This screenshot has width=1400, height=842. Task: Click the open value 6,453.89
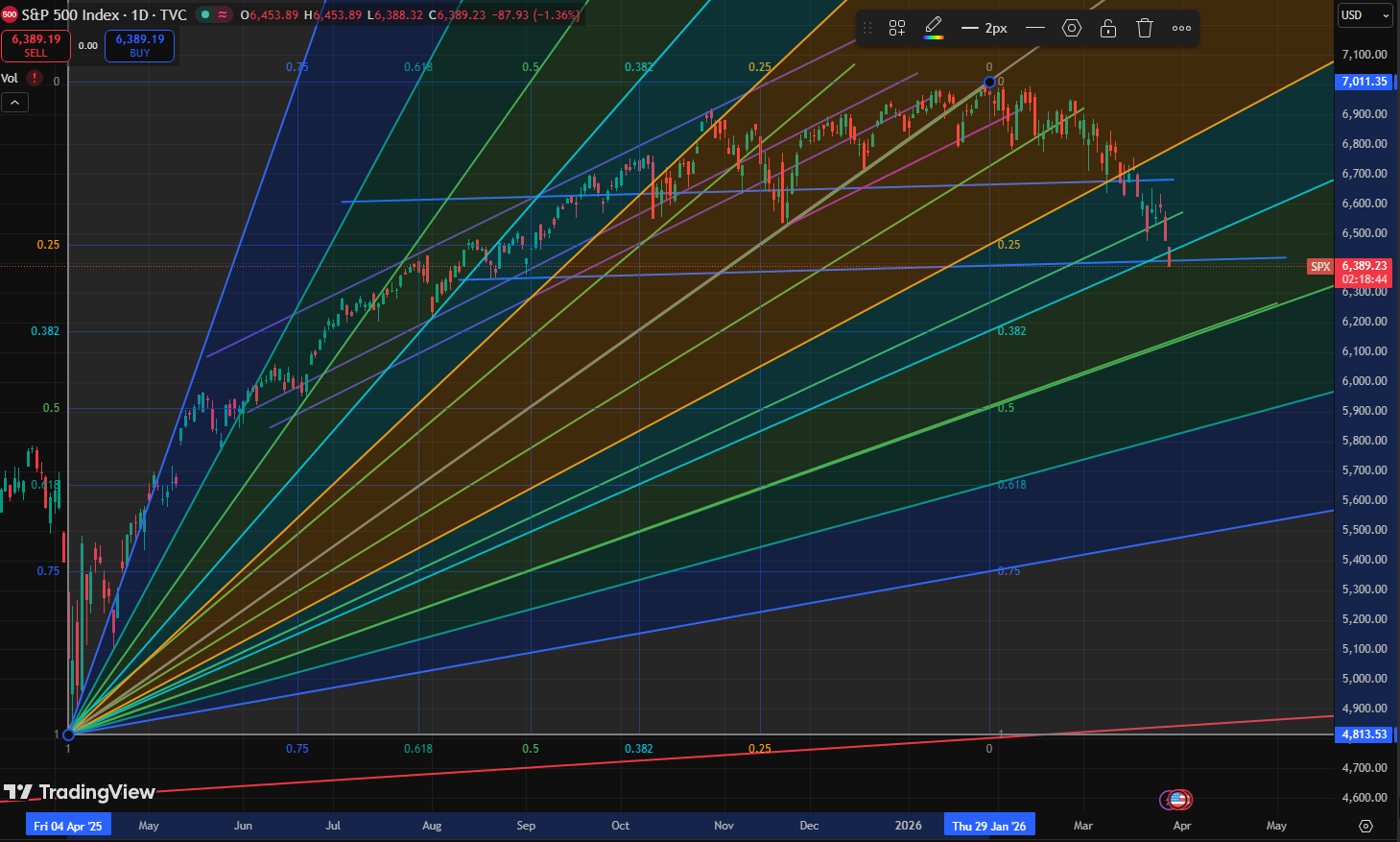tap(273, 14)
